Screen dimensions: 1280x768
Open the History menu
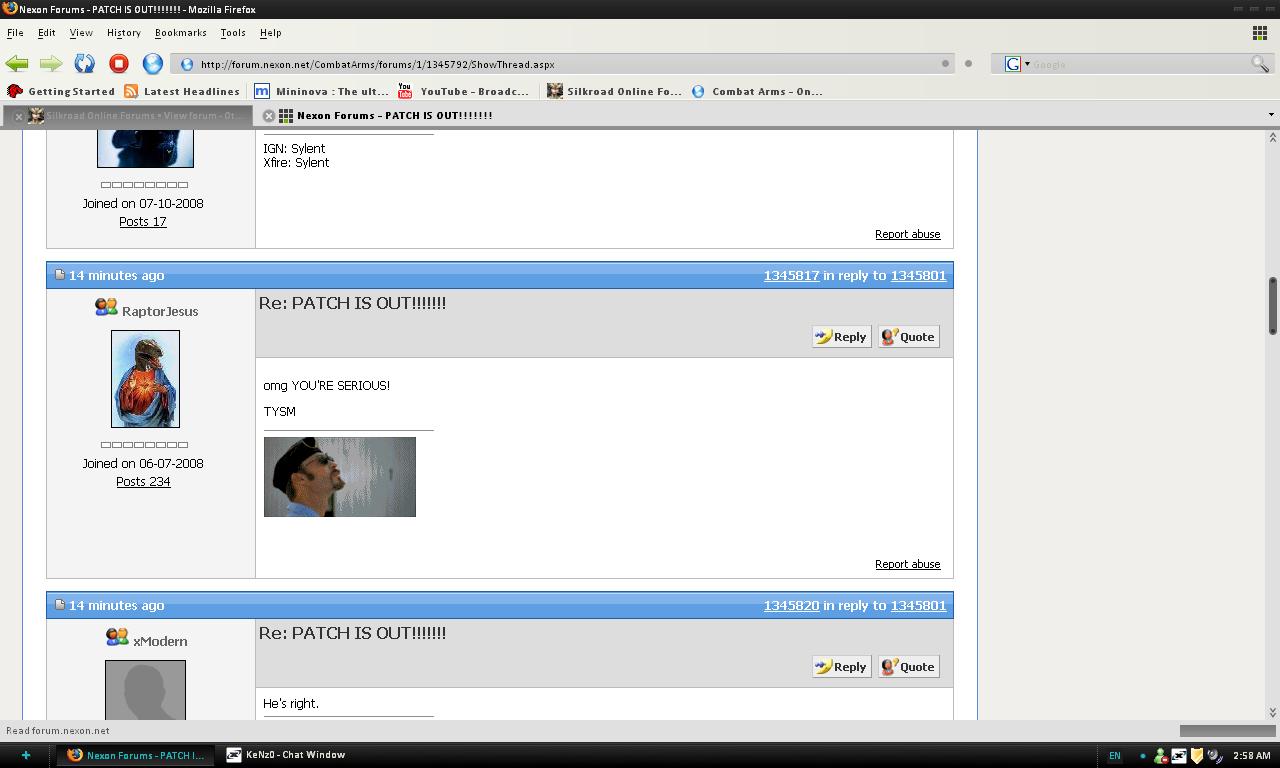(x=123, y=32)
